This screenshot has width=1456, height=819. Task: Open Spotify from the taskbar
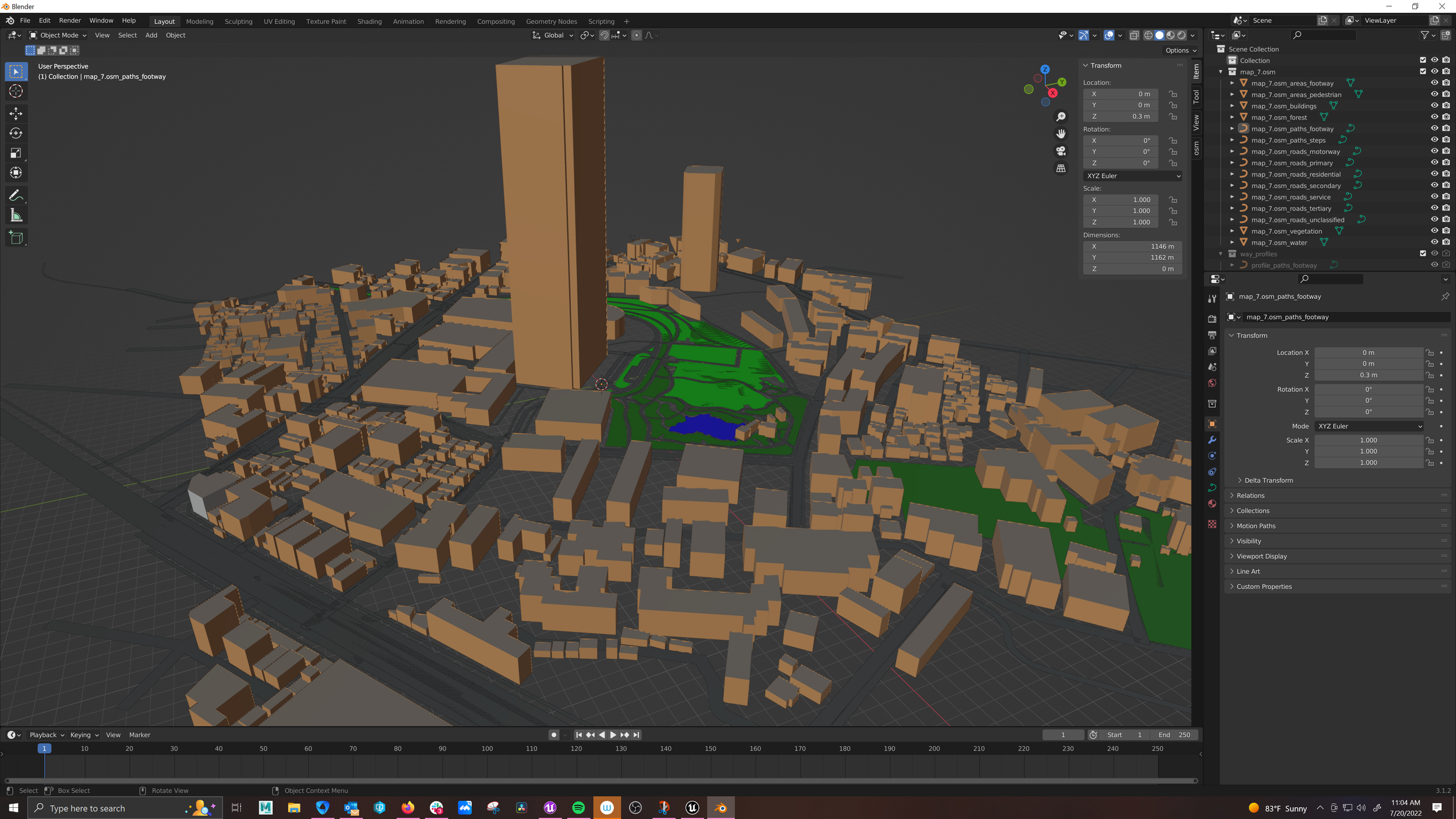point(578,808)
